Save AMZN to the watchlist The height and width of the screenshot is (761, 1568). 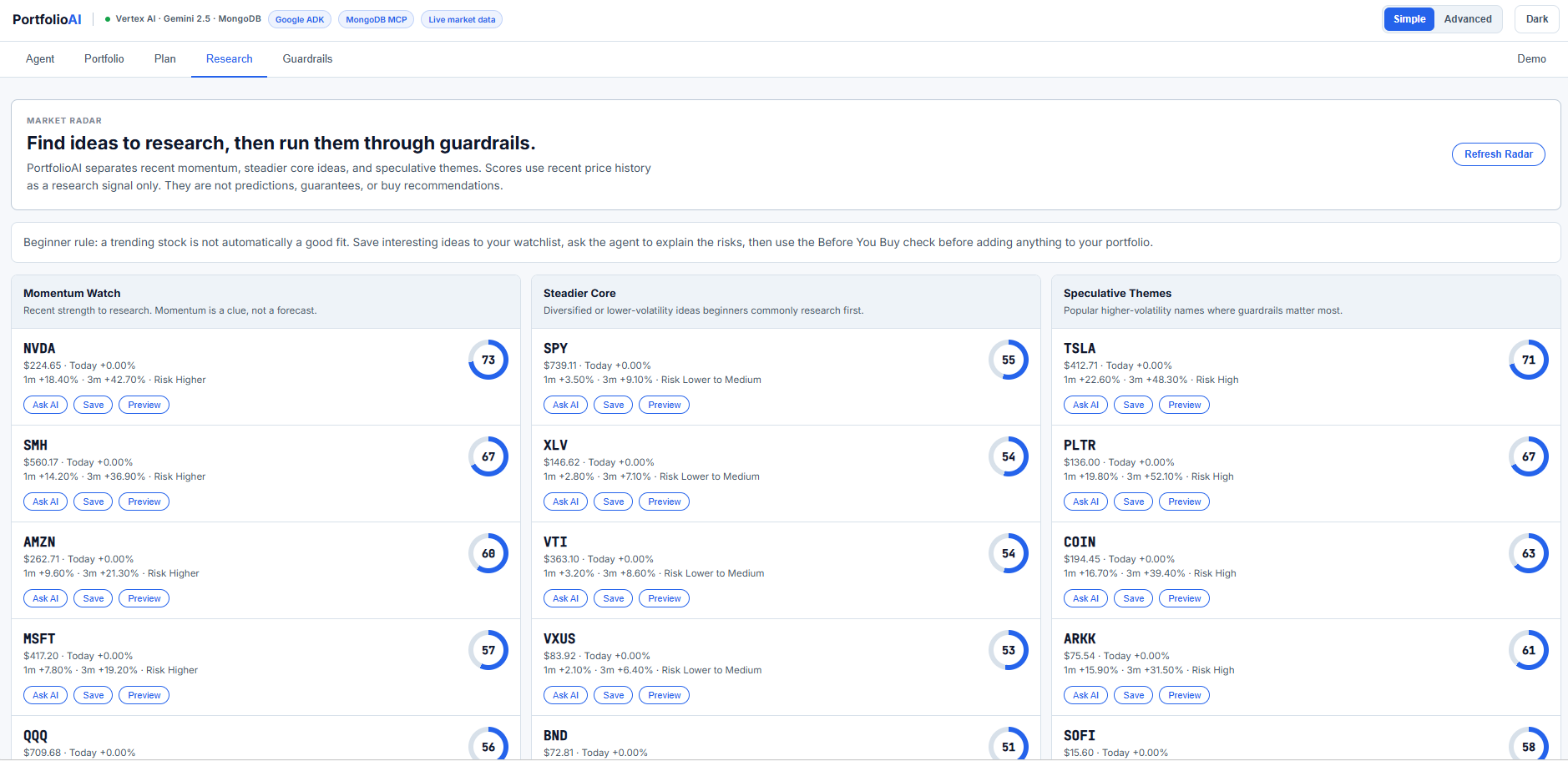[x=94, y=598]
